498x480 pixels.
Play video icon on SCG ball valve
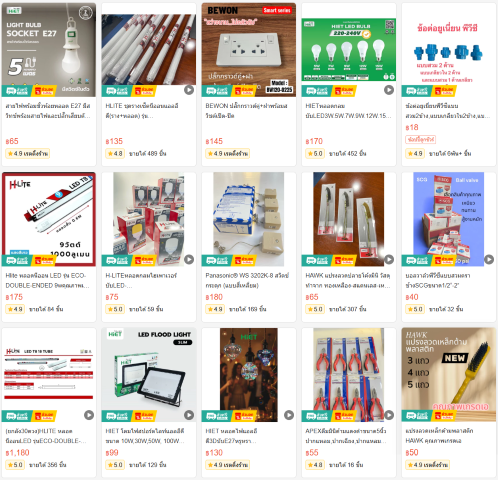[489, 259]
